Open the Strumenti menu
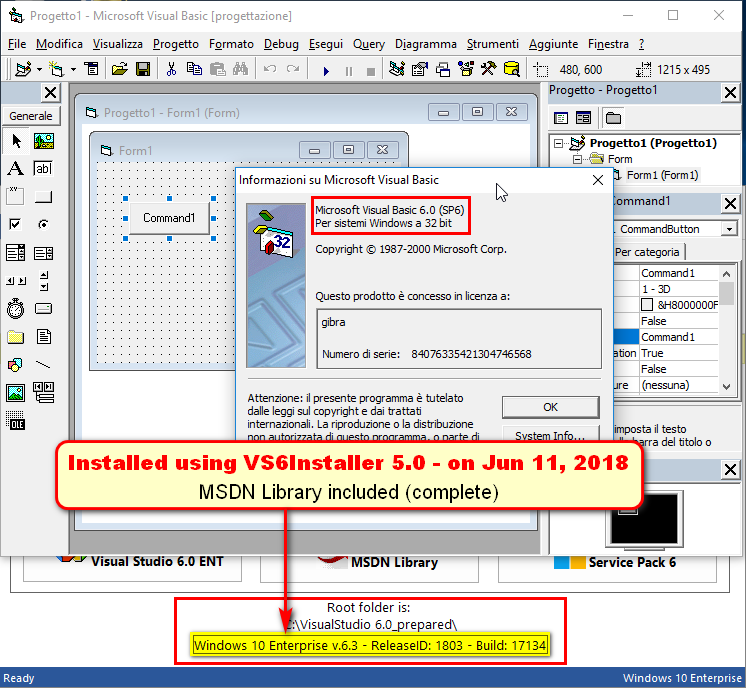746x688 pixels. (492, 44)
